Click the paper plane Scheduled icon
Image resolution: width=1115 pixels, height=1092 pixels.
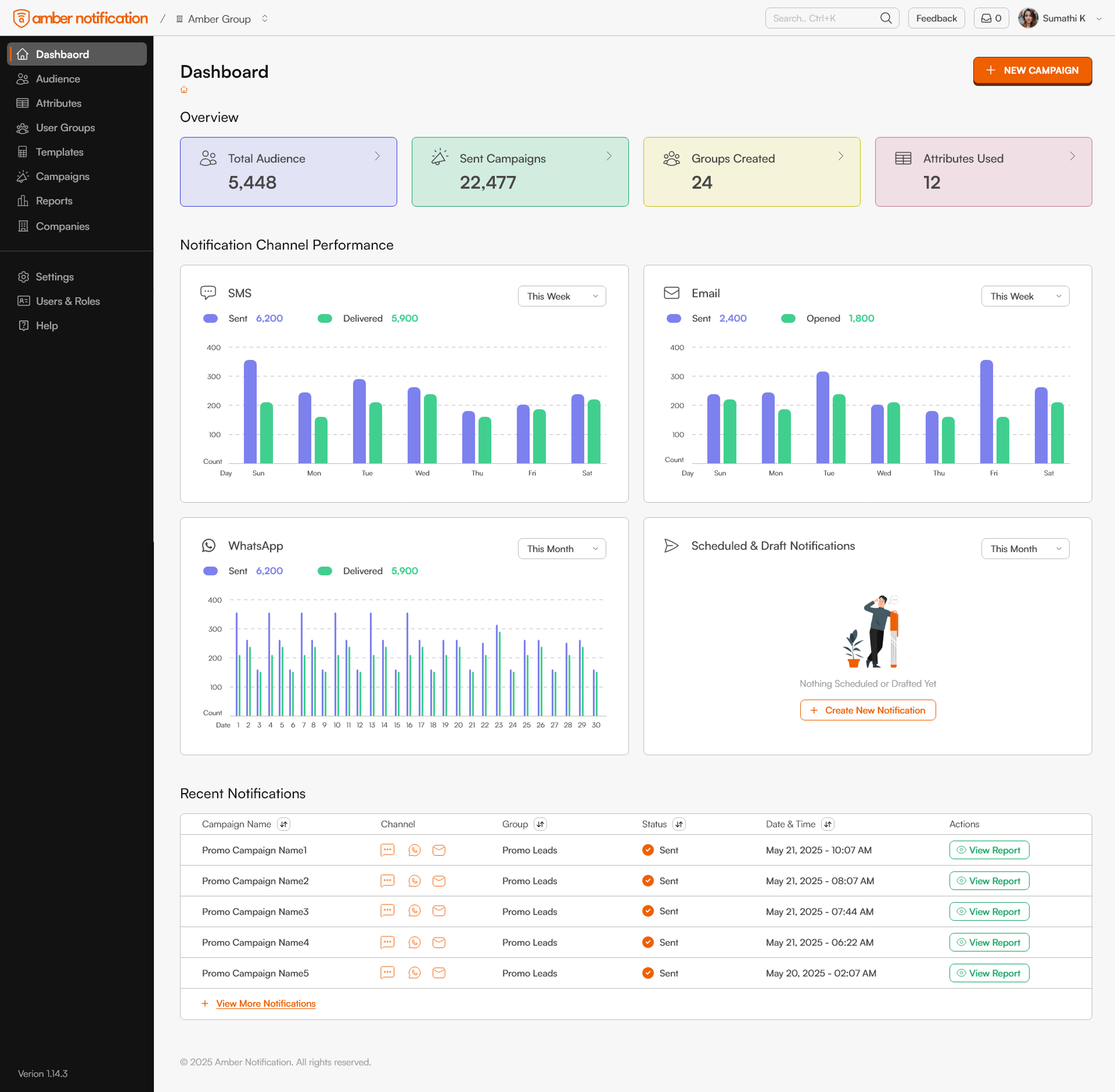[671, 545]
